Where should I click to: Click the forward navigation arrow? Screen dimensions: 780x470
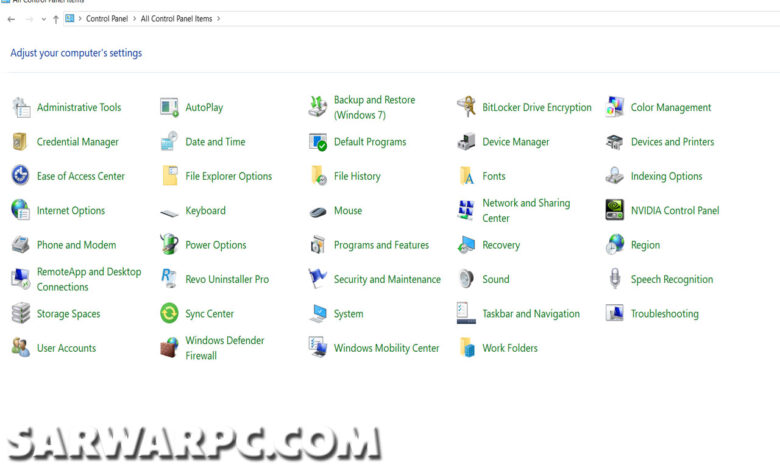[x=29, y=19]
